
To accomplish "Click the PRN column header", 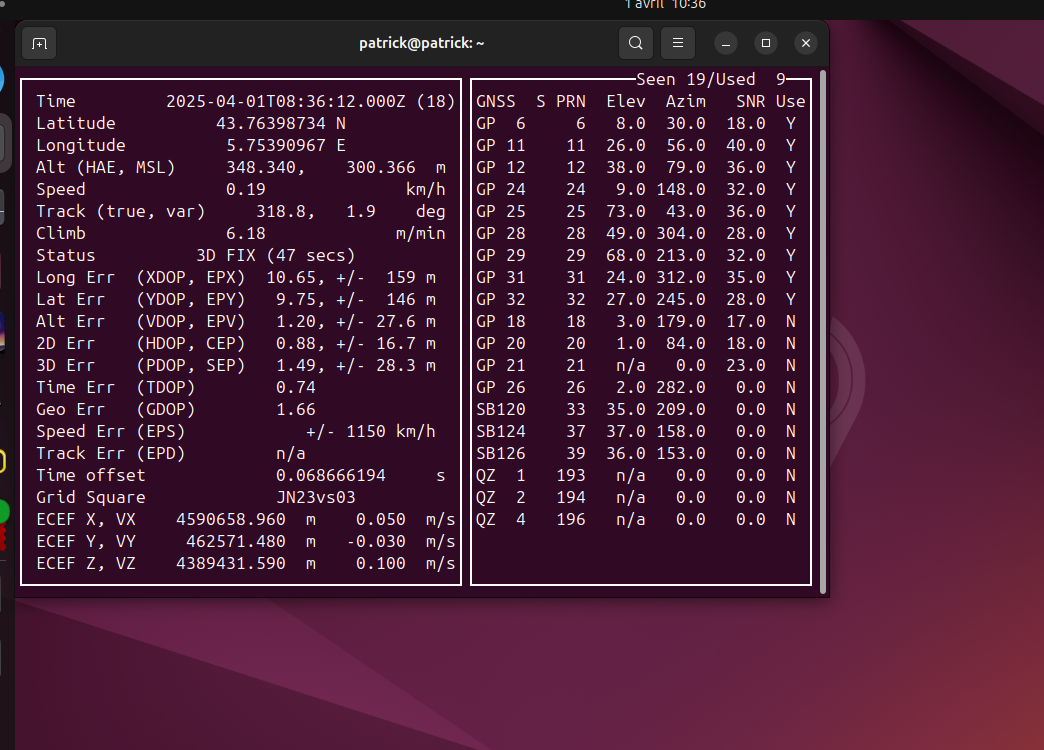I will pos(571,101).
